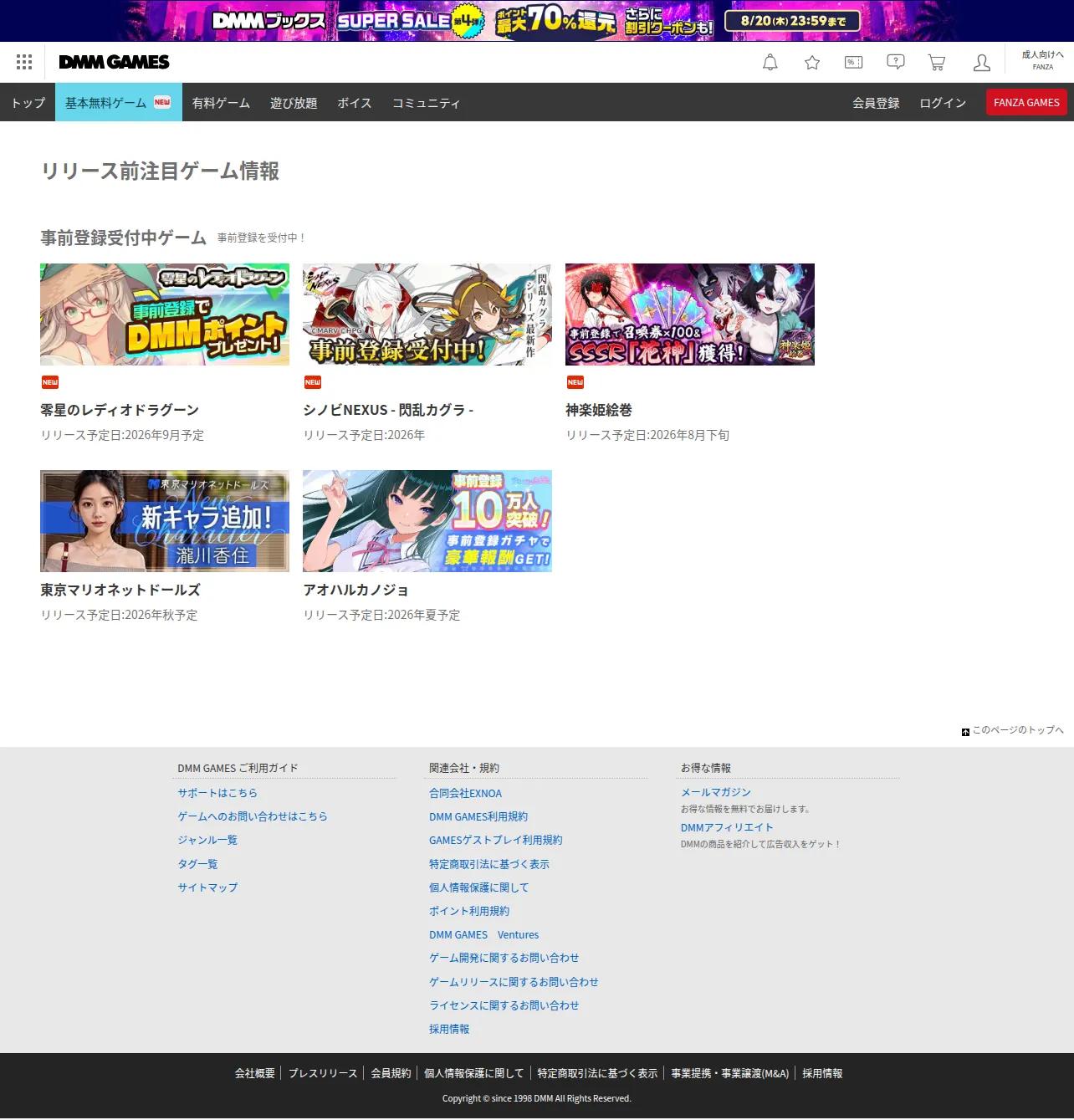
Task: Select the ボイス tab
Action: pos(355,103)
